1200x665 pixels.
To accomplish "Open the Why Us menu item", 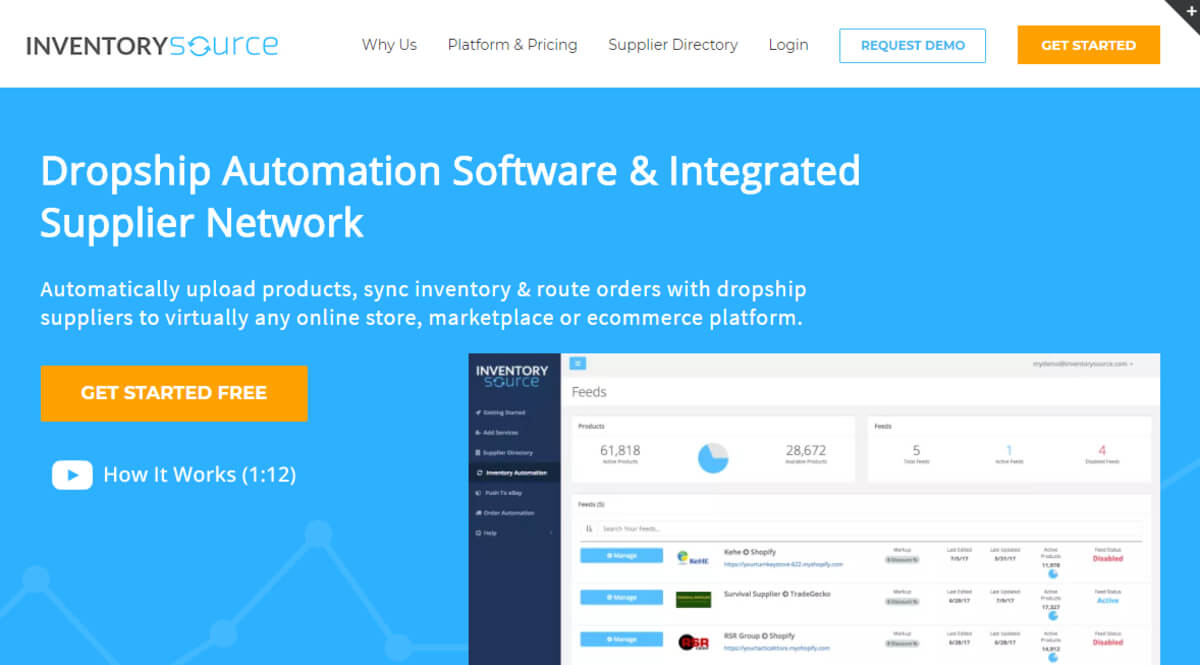I will (x=389, y=45).
